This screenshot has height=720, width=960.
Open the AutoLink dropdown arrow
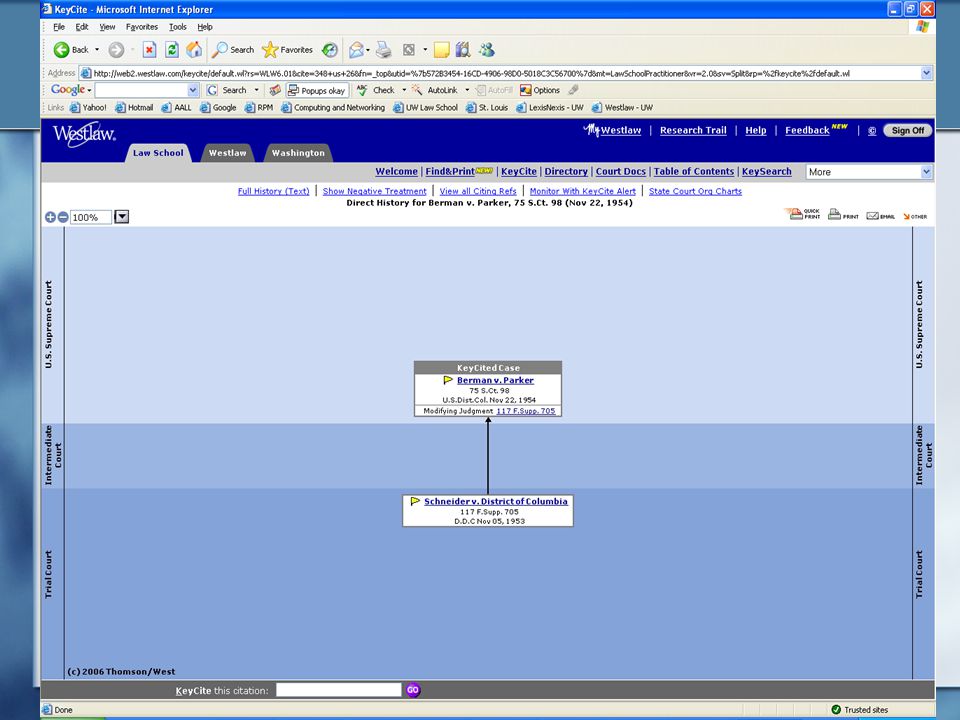click(x=467, y=90)
